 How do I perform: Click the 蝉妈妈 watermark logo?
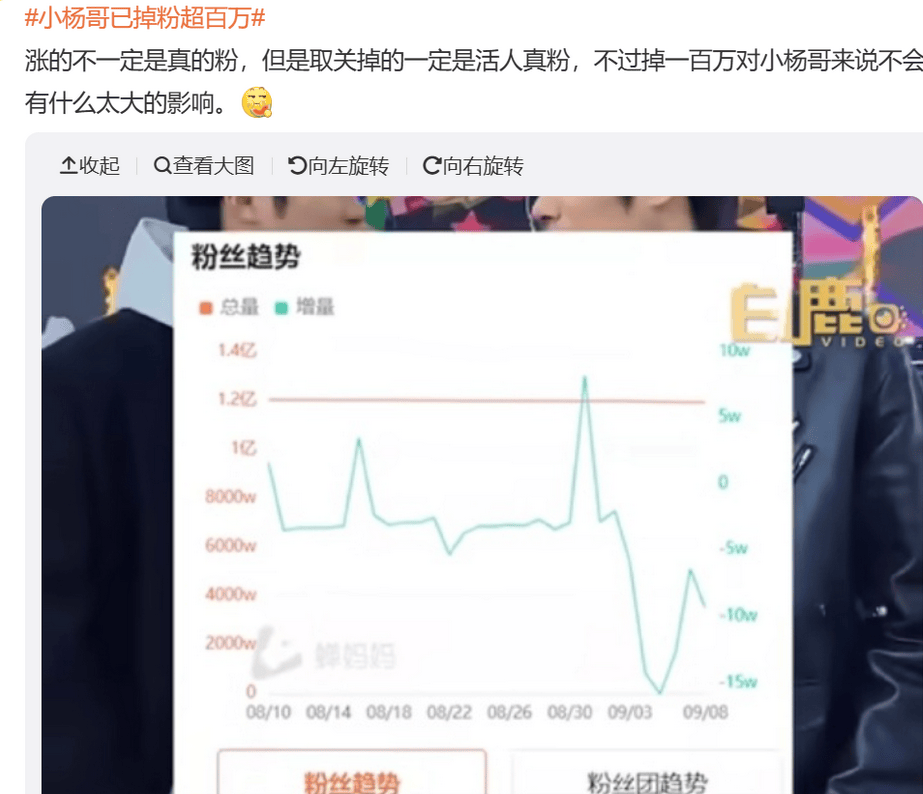(325, 653)
